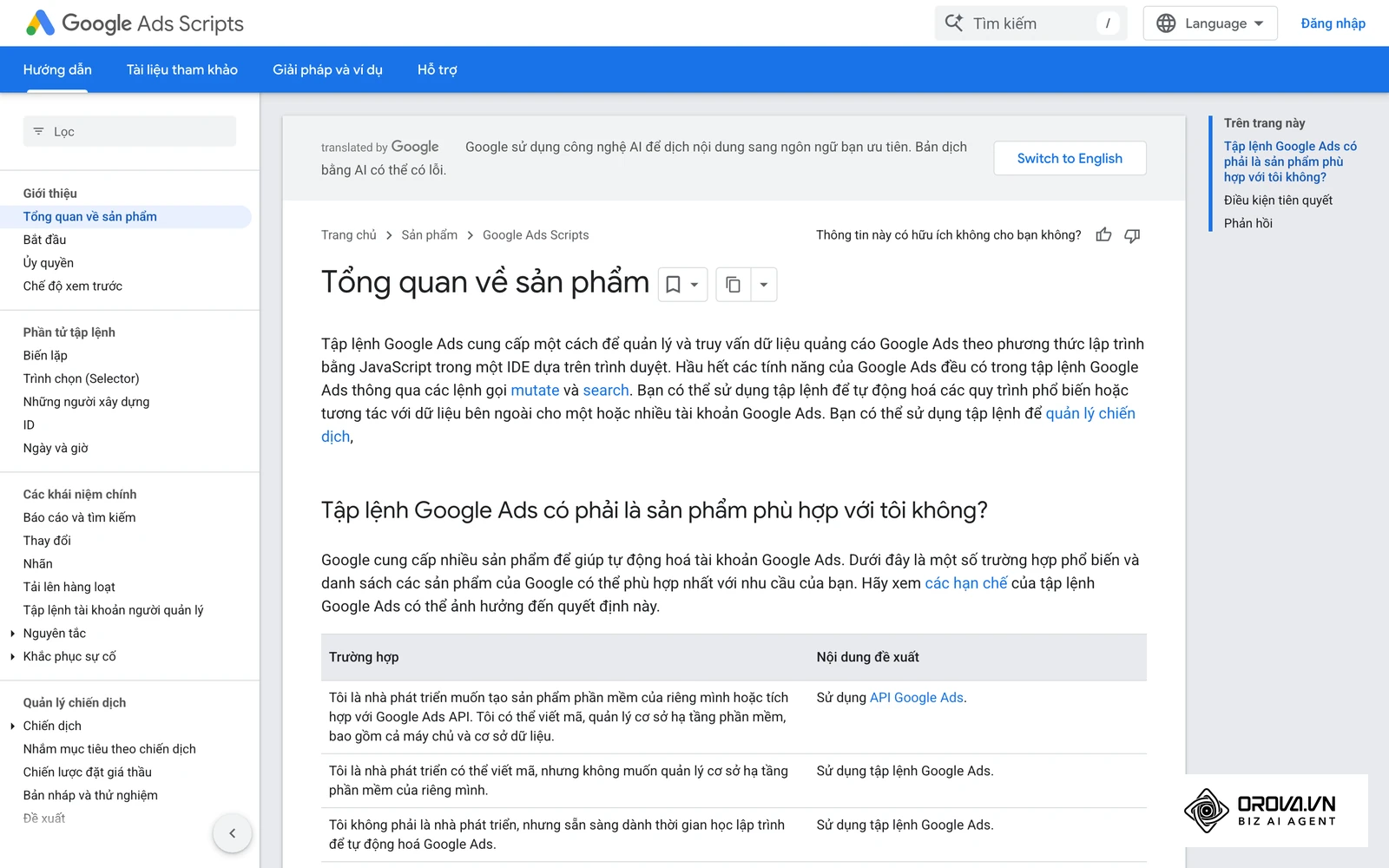
Task: Open Thay đổi in the sidebar
Action: (x=47, y=541)
